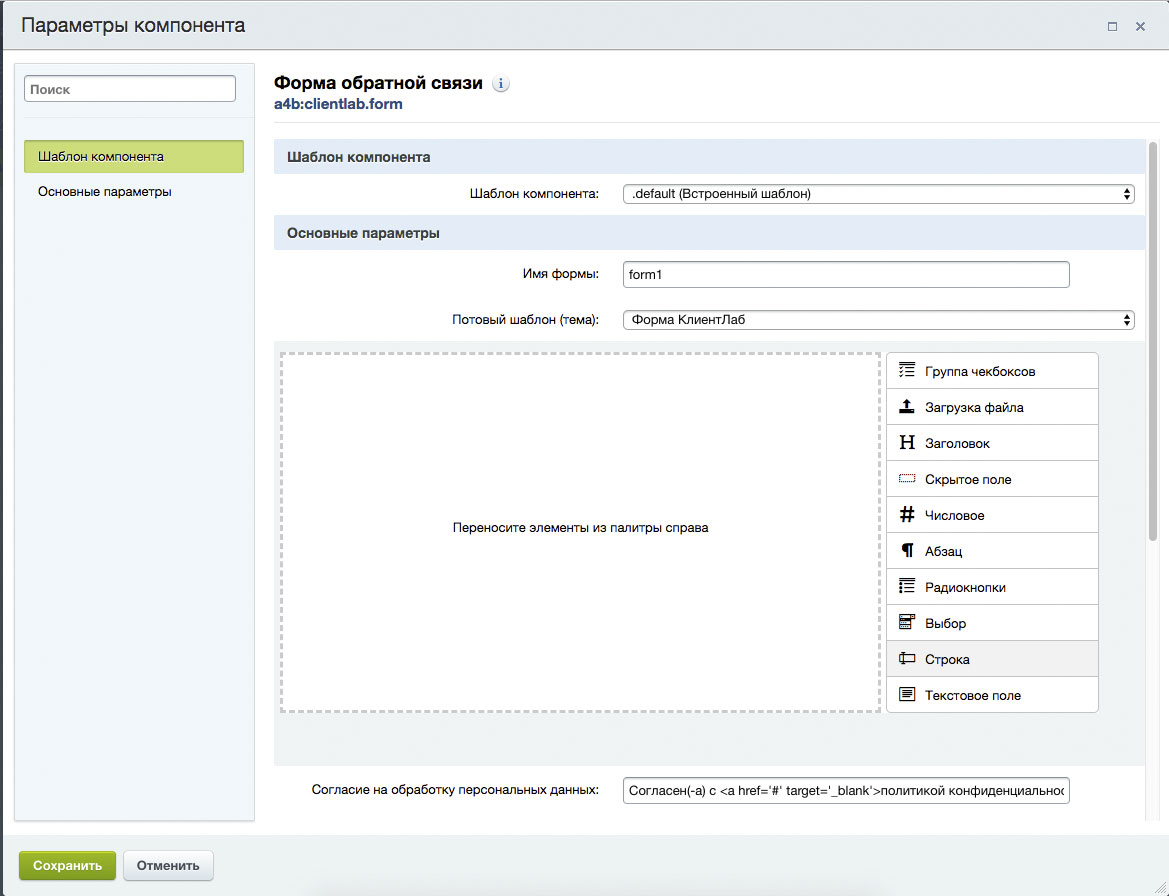Collapse the Шаблон компонента section header
Viewport: 1169px width, 896px height.
(709, 157)
